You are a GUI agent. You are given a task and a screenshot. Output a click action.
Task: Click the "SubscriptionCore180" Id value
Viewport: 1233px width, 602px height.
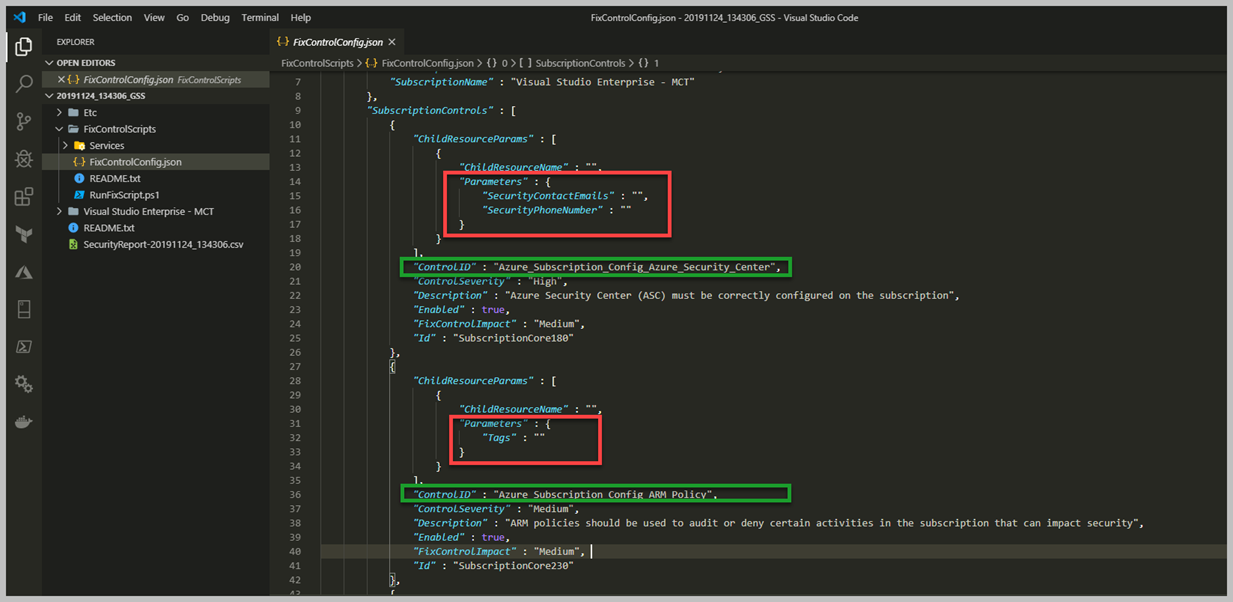[x=514, y=338]
